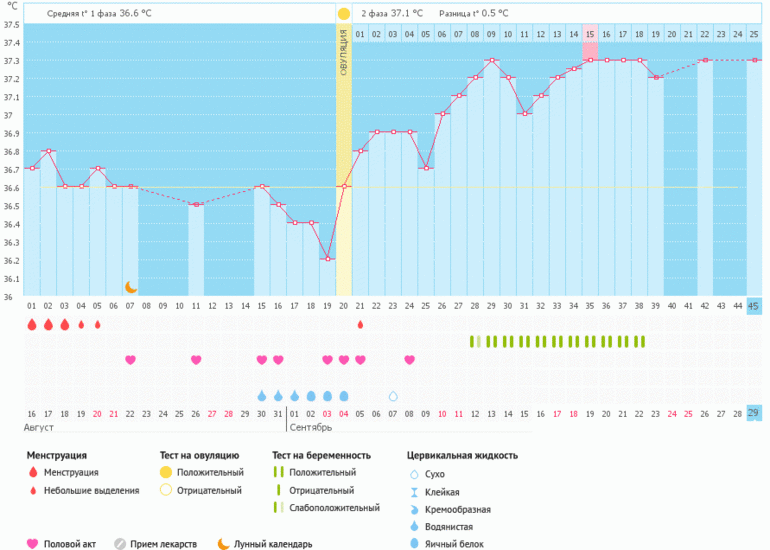The image size is (770, 550).
Task: Click the vertical ОВУЛЯЦИЯ column label
Action: tap(344, 60)
